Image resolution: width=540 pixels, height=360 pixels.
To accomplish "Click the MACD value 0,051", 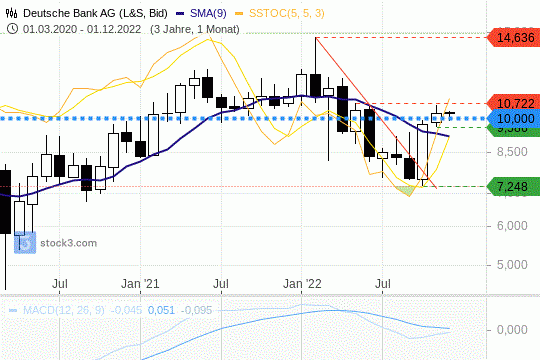I will (161, 310).
